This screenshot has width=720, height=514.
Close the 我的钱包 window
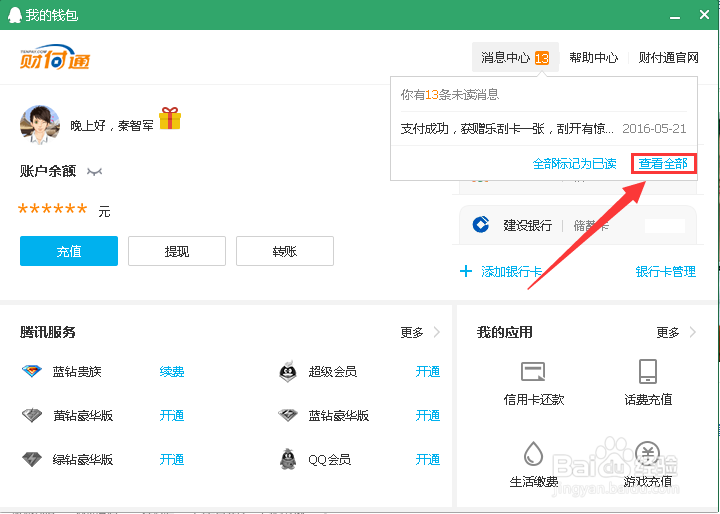(x=704, y=15)
